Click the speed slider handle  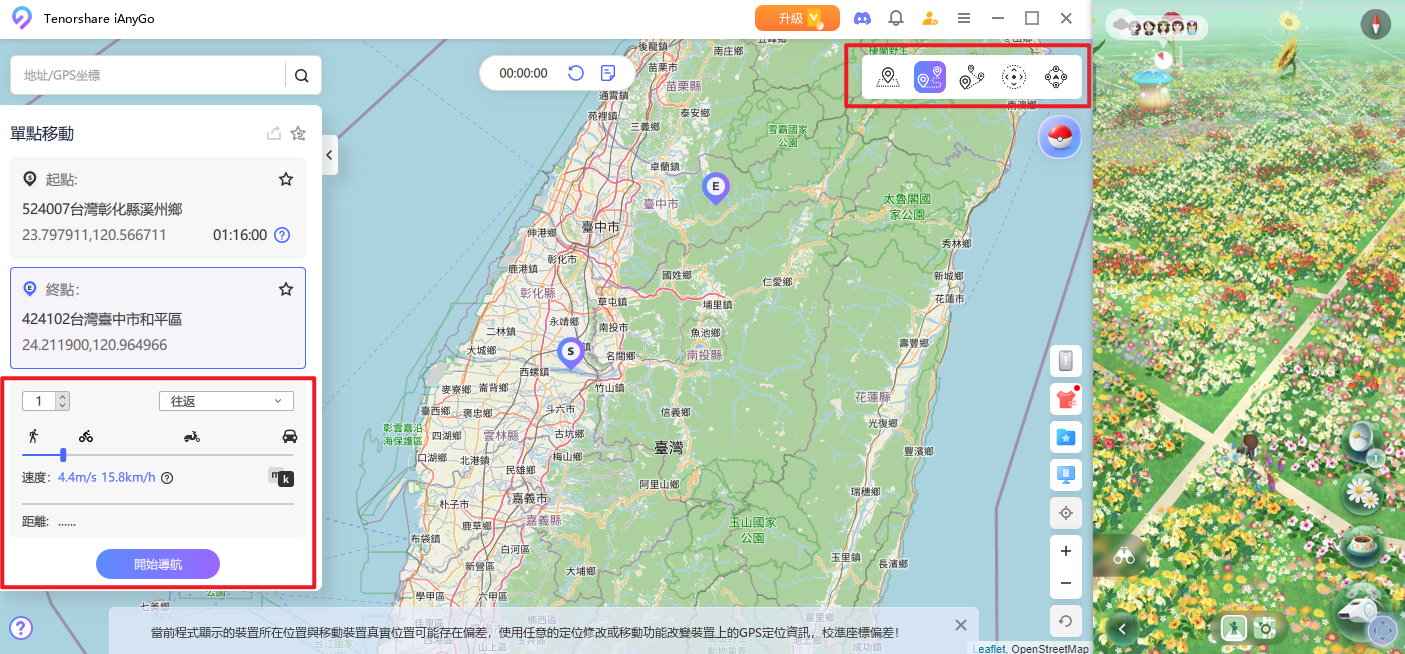pyautogui.click(x=63, y=455)
